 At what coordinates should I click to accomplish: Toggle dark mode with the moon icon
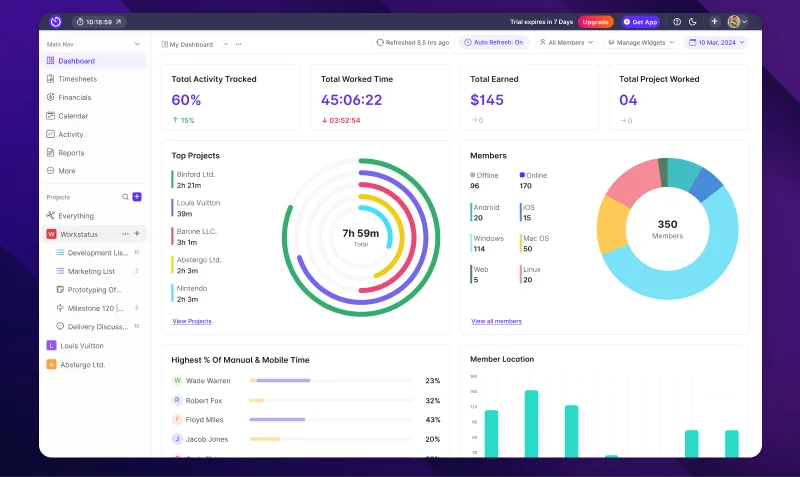coord(693,21)
